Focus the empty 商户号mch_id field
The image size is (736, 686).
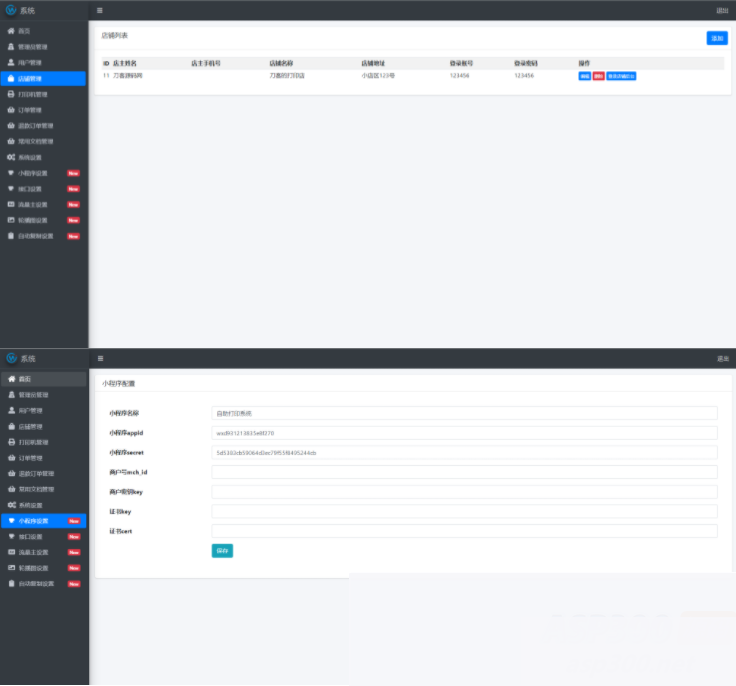point(464,472)
